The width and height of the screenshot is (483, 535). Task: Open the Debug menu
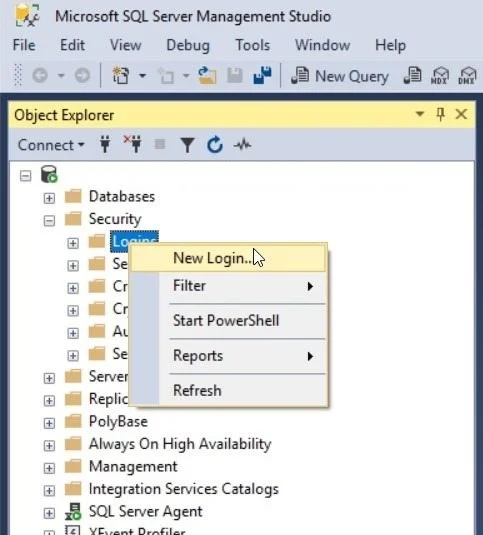coord(188,46)
